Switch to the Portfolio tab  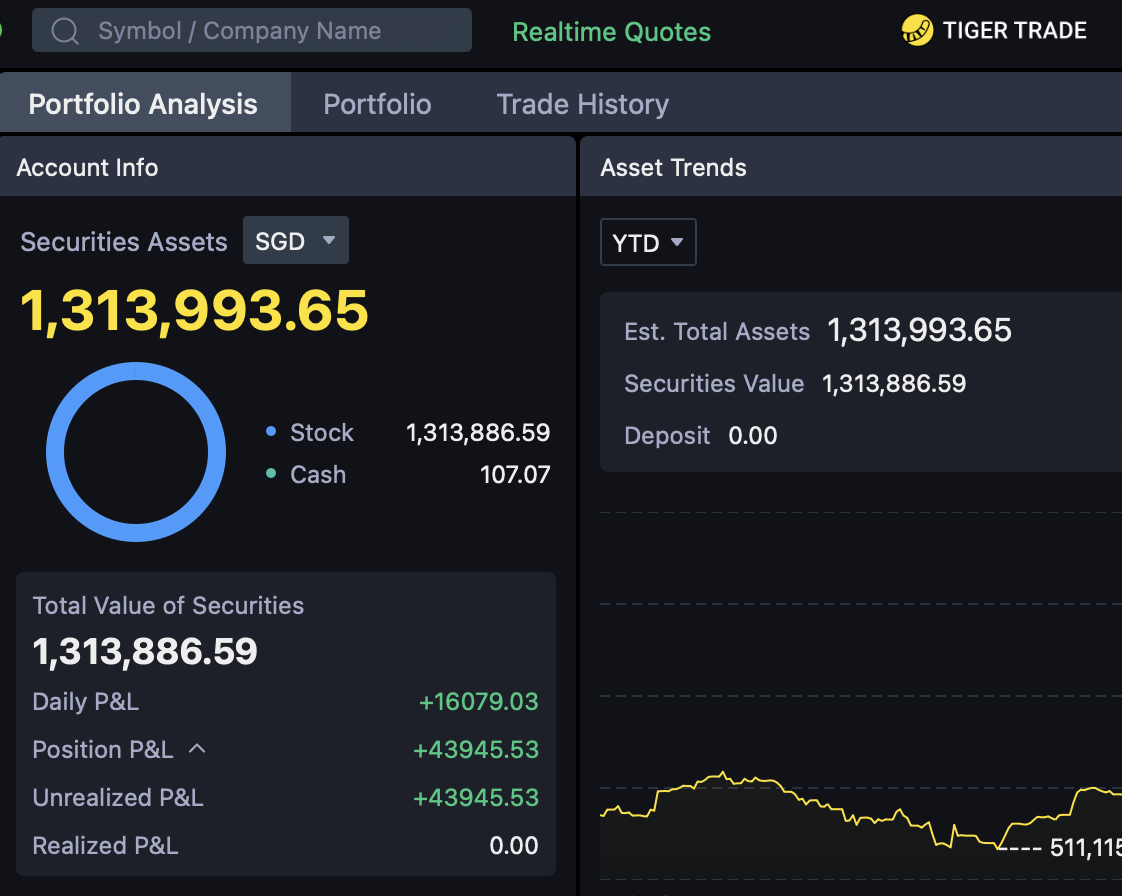377,103
